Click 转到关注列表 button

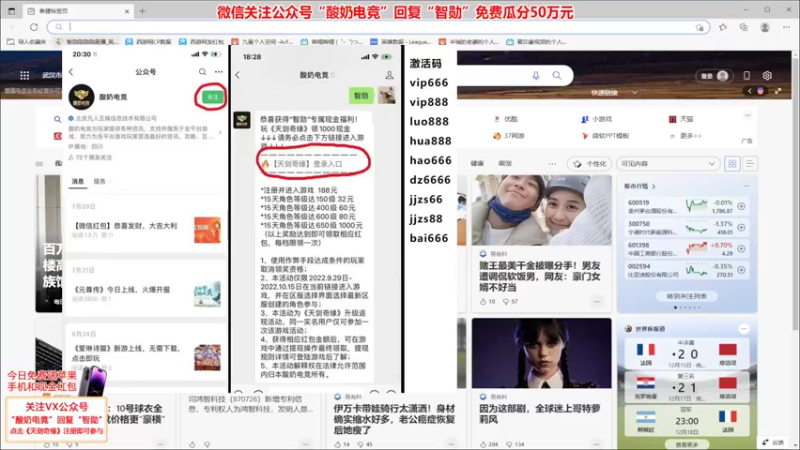(x=687, y=296)
